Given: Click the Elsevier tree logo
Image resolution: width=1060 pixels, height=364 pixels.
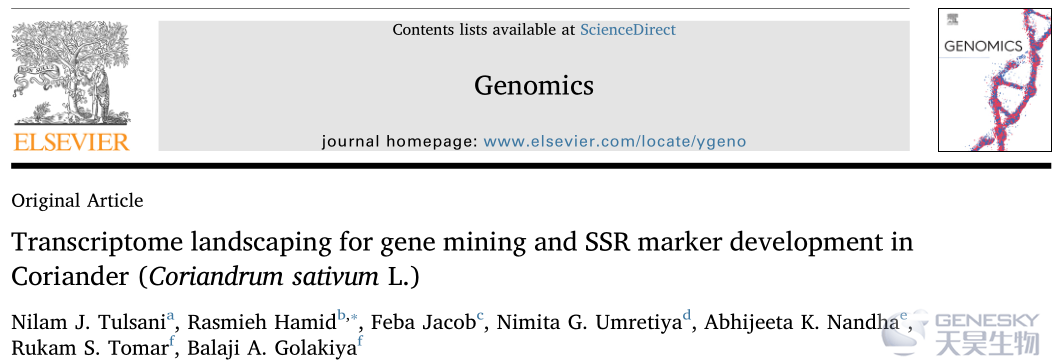Looking at the screenshot, I should (x=72, y=73).
